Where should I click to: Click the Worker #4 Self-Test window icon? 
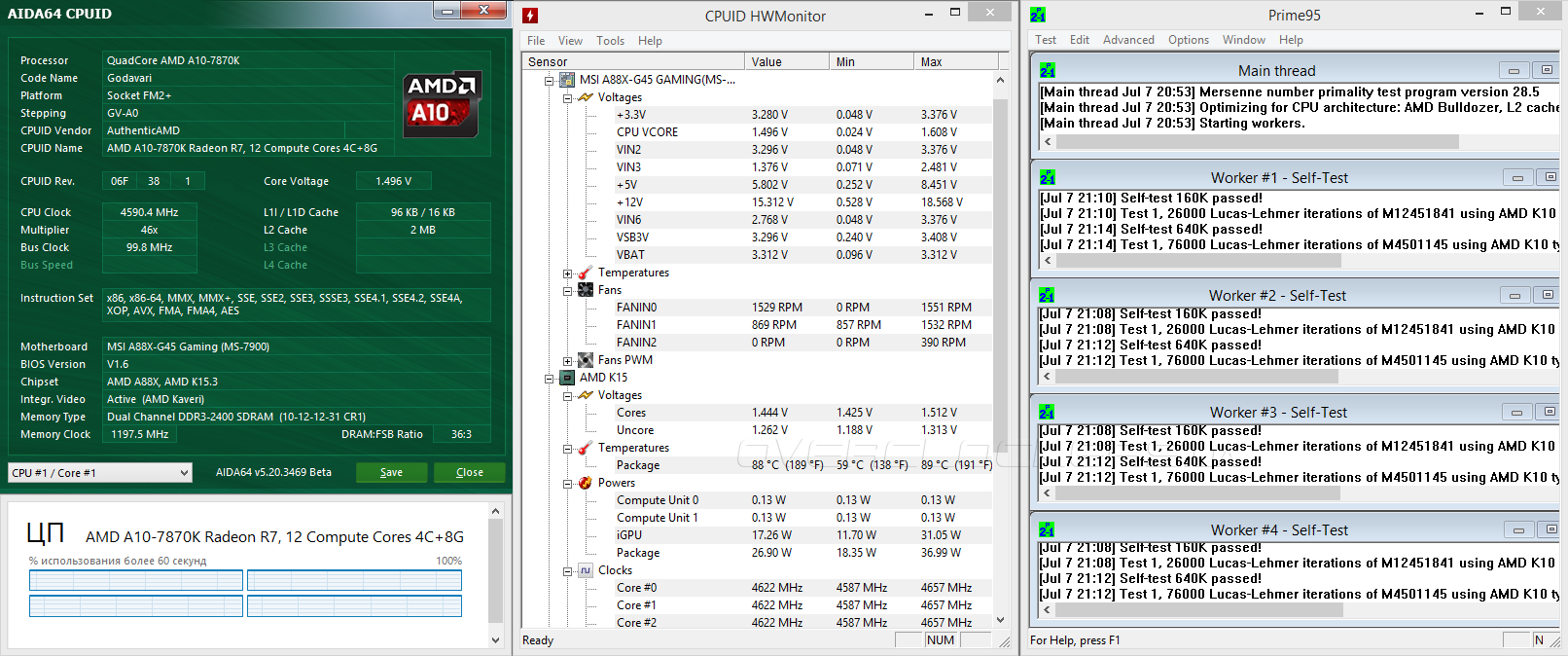pyautogui.click(x=1048, y=530)
